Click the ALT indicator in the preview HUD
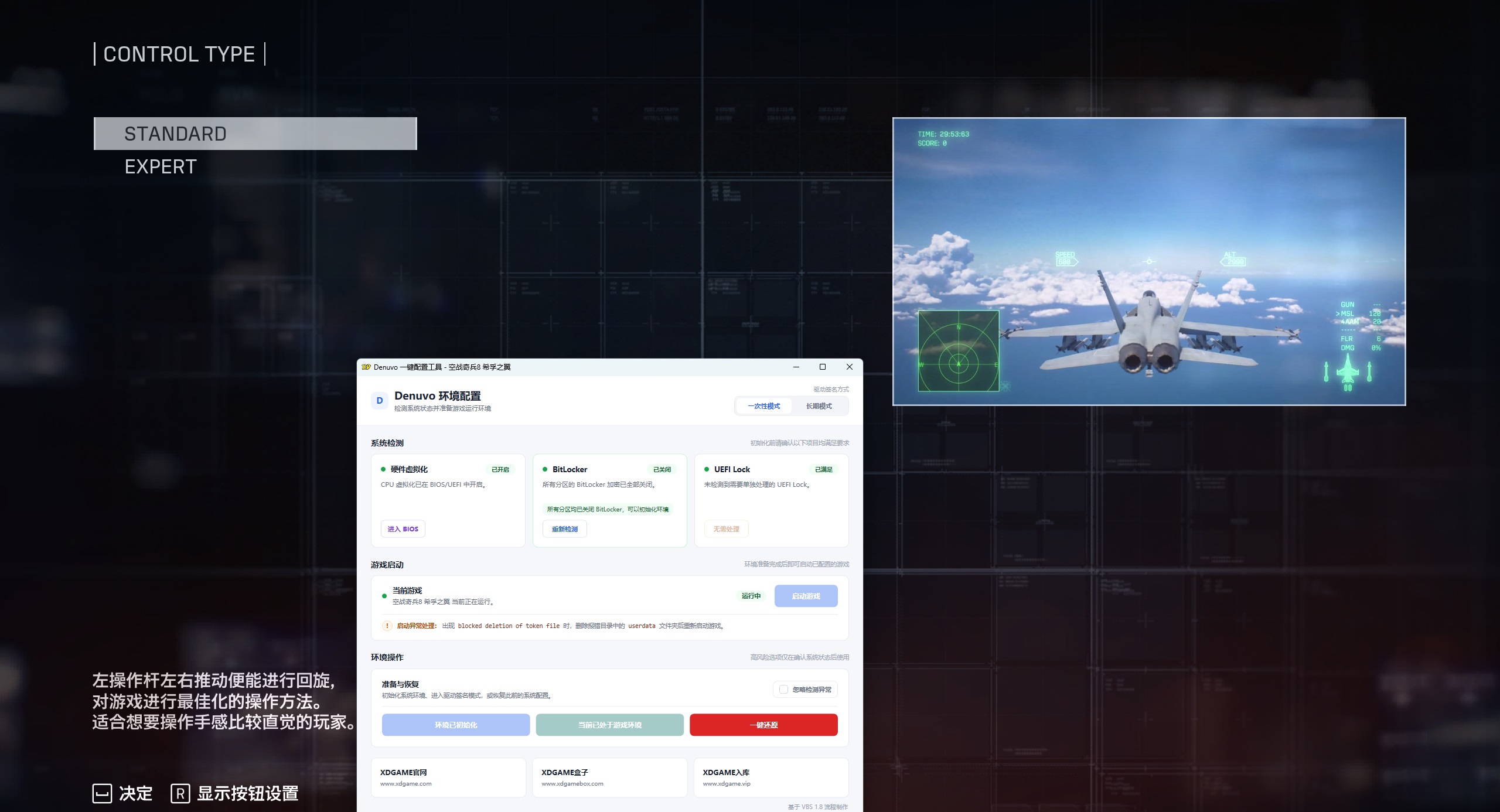The width and height of the screenshot is (1500, 812). coord(1232,258)
